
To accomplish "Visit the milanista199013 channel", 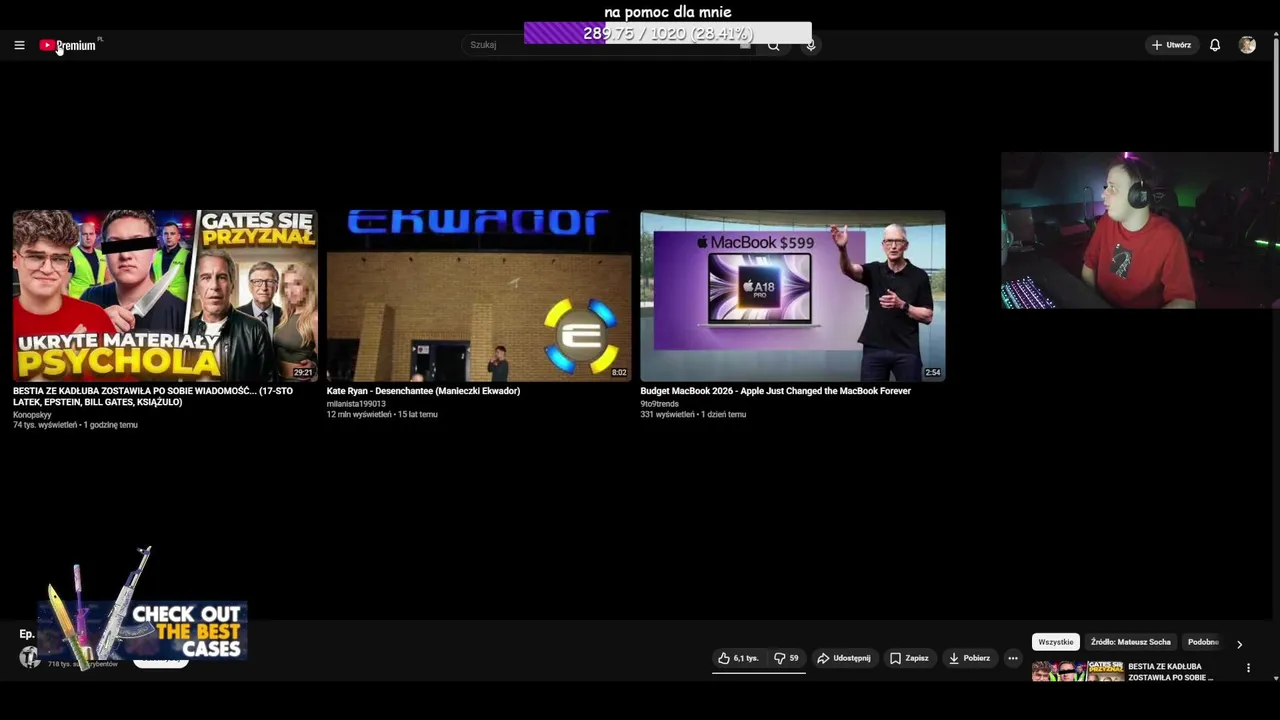I will coord(356,404).
